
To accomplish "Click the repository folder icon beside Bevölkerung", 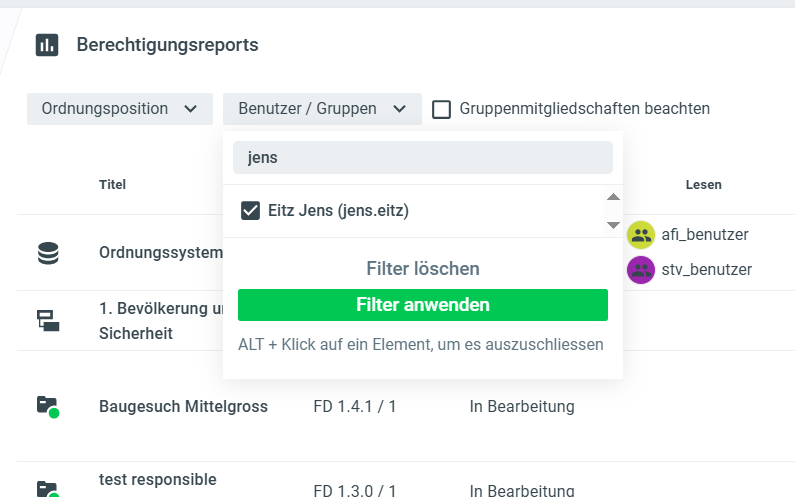I will [x=48, y=320].
